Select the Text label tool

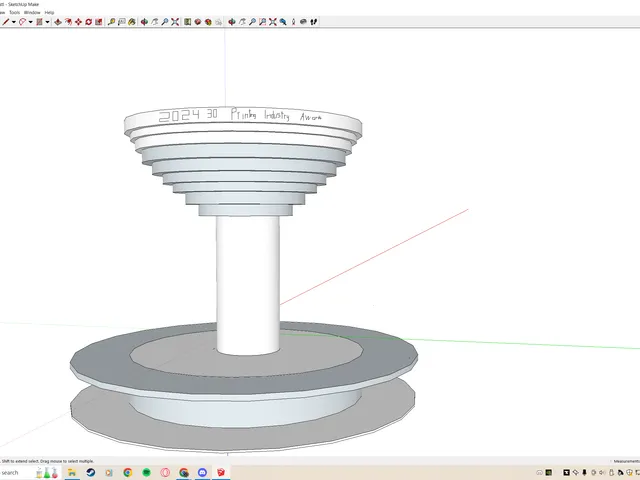[x=122, y=22]
